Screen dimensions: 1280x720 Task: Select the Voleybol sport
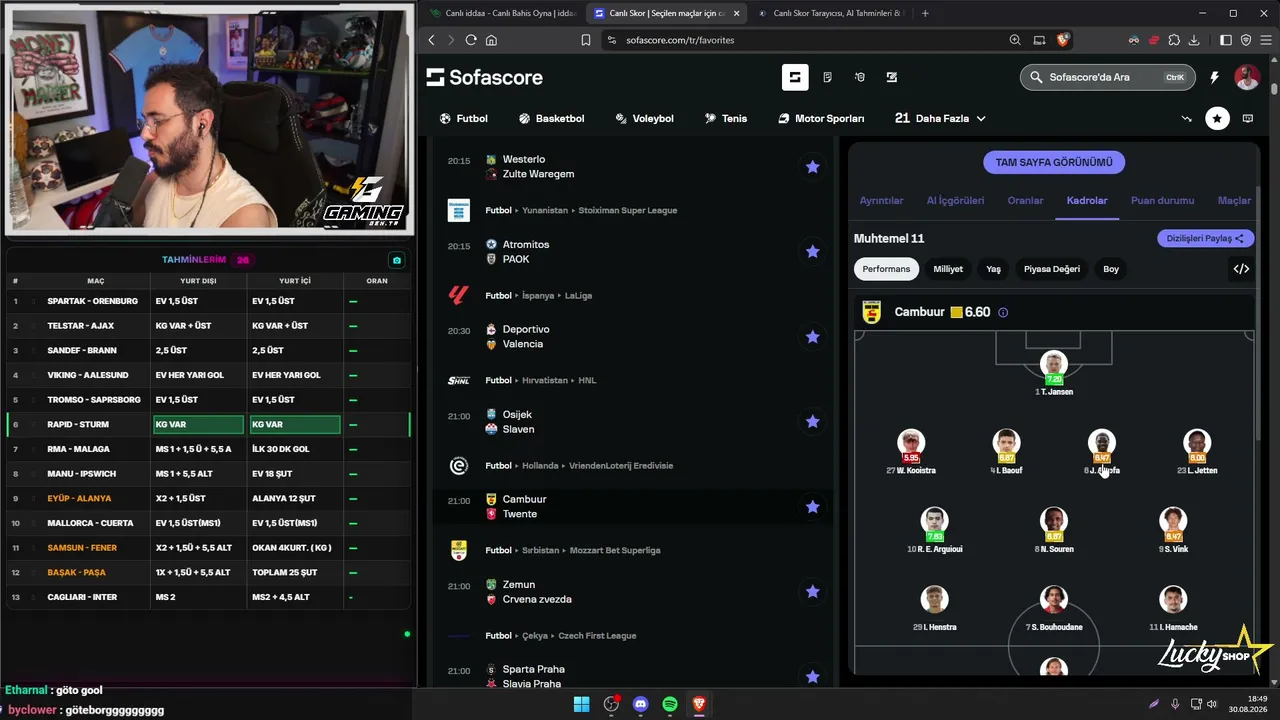644,118
